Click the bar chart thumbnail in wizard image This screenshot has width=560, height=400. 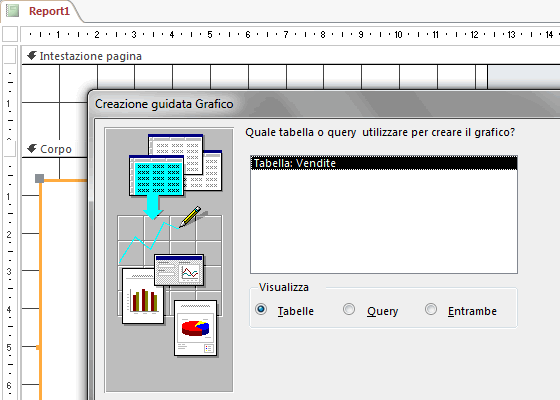[143, 296]
